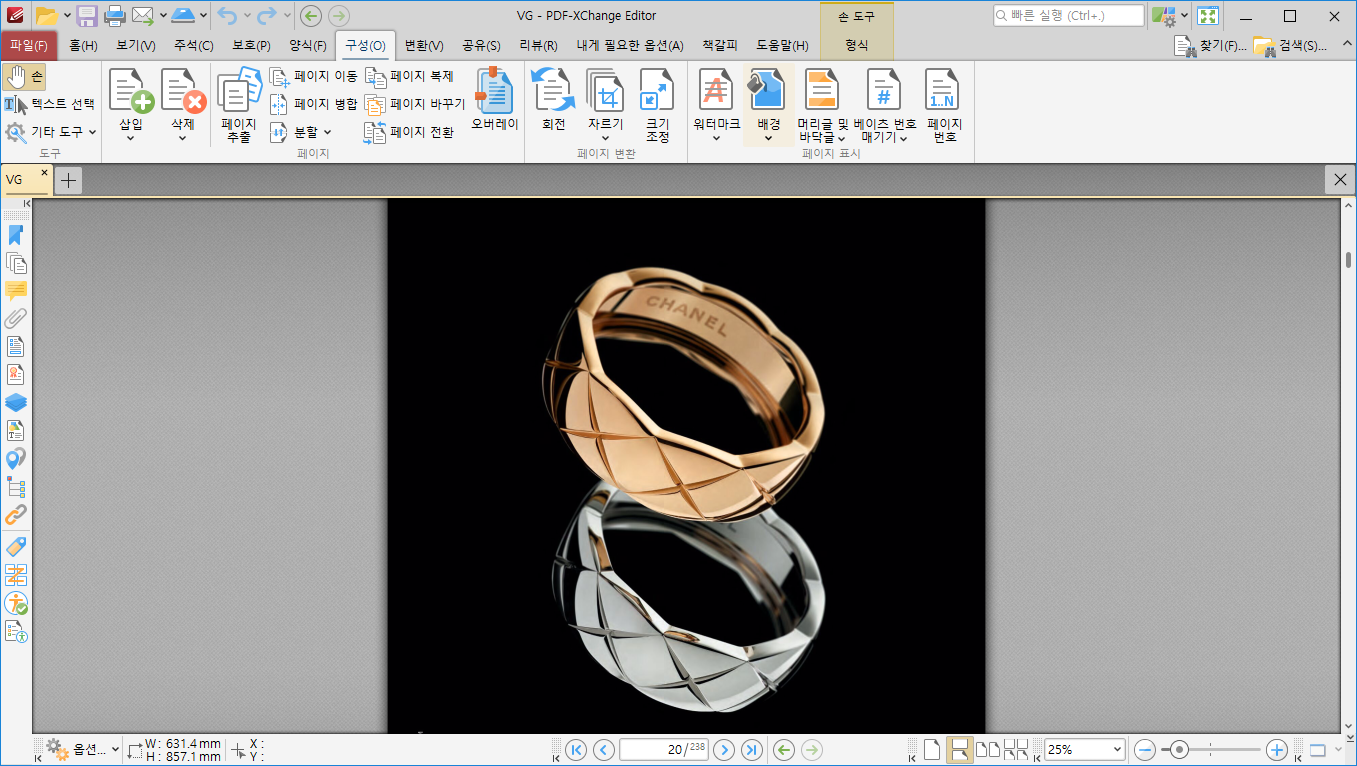Image resolution: width=1357 pixels, height=766 pixels.
Task: Click the zoom slider handle
Action: coord(1180,750)
